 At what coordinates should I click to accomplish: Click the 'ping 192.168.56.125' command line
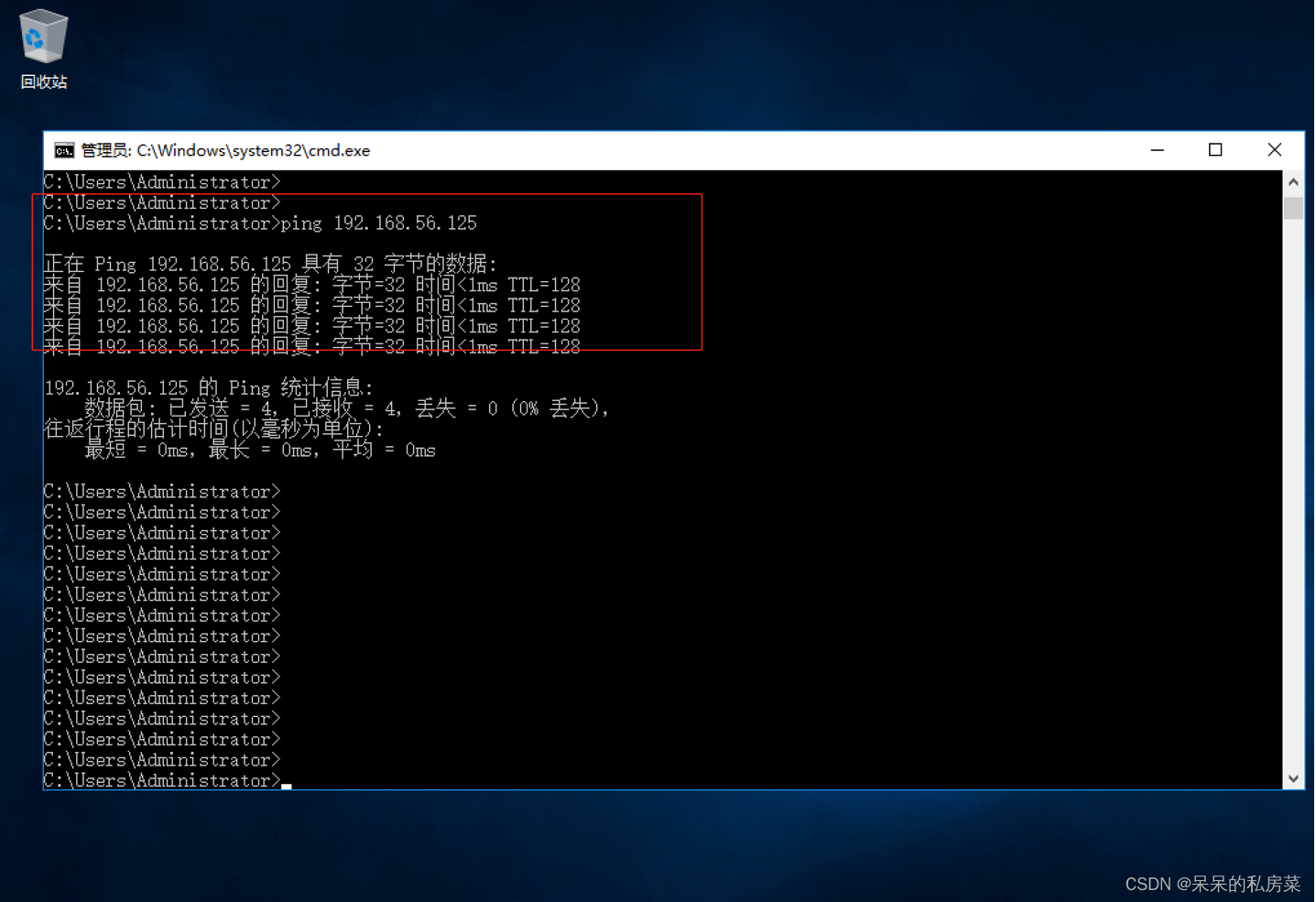point(261,223)
